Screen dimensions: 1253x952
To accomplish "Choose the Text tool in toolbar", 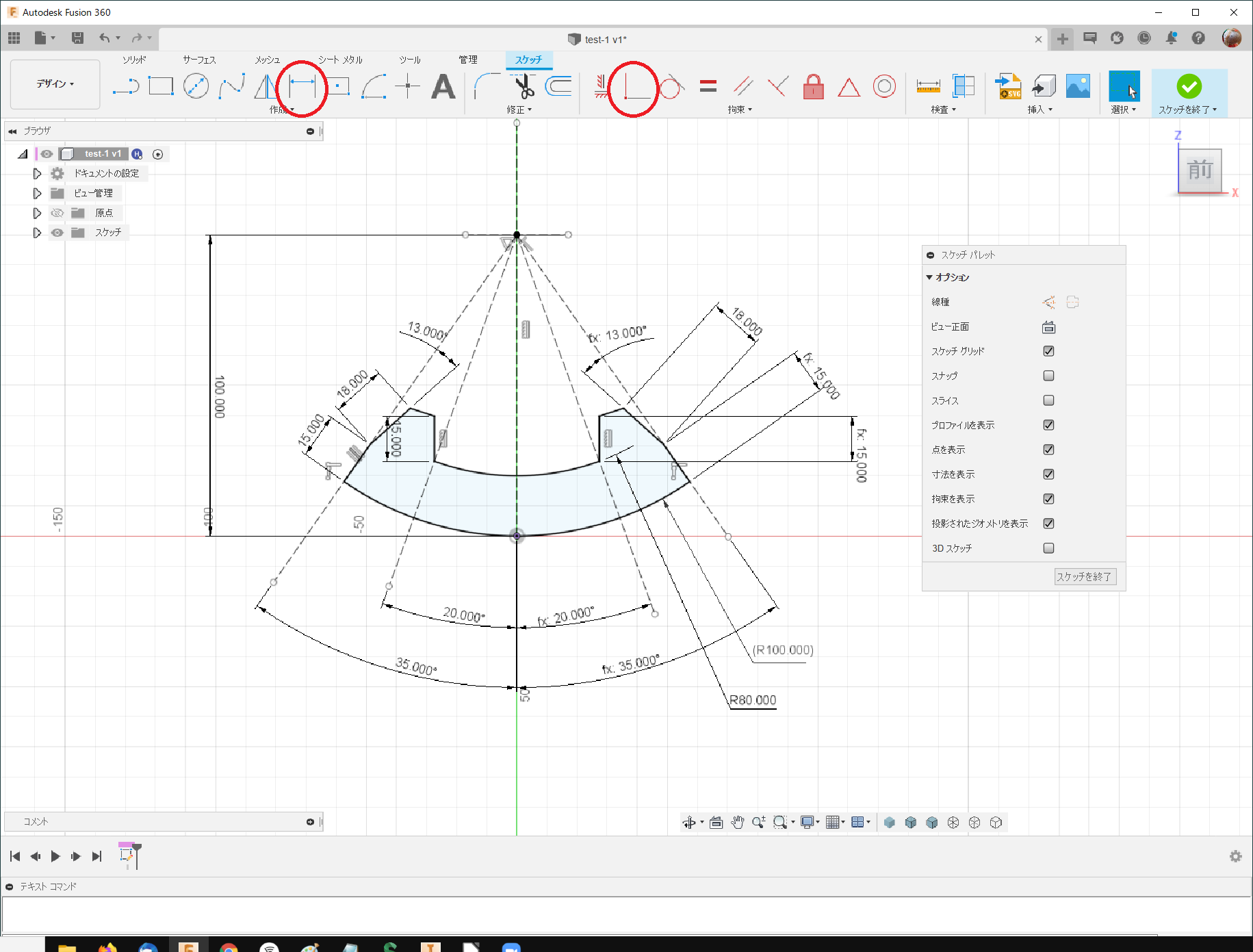I will click(443, 87).
